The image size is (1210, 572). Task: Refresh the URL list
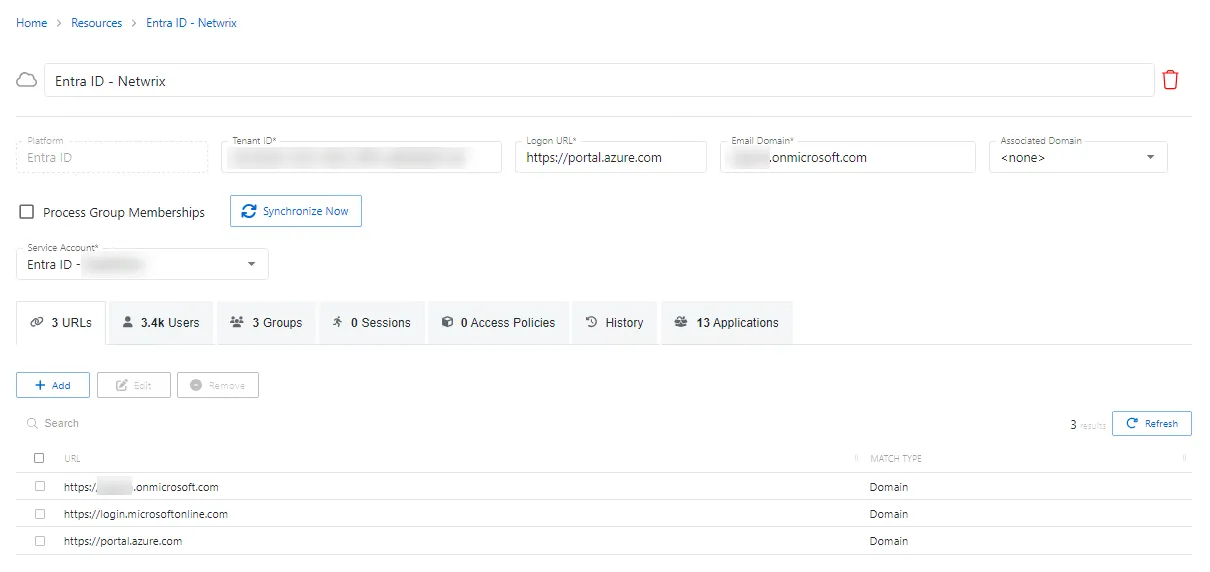click(1151, 423)
